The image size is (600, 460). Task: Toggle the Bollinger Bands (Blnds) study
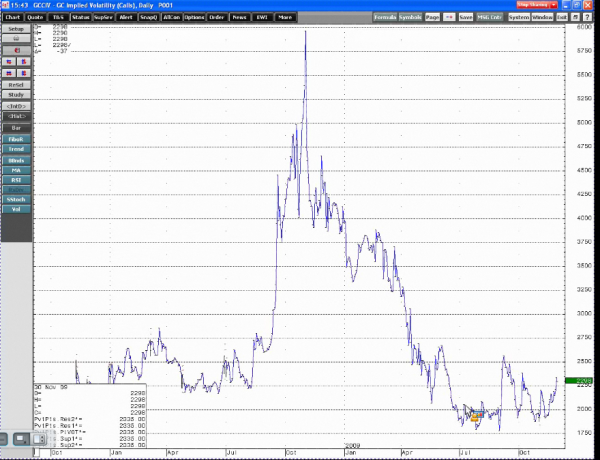(x=15, y=160)
